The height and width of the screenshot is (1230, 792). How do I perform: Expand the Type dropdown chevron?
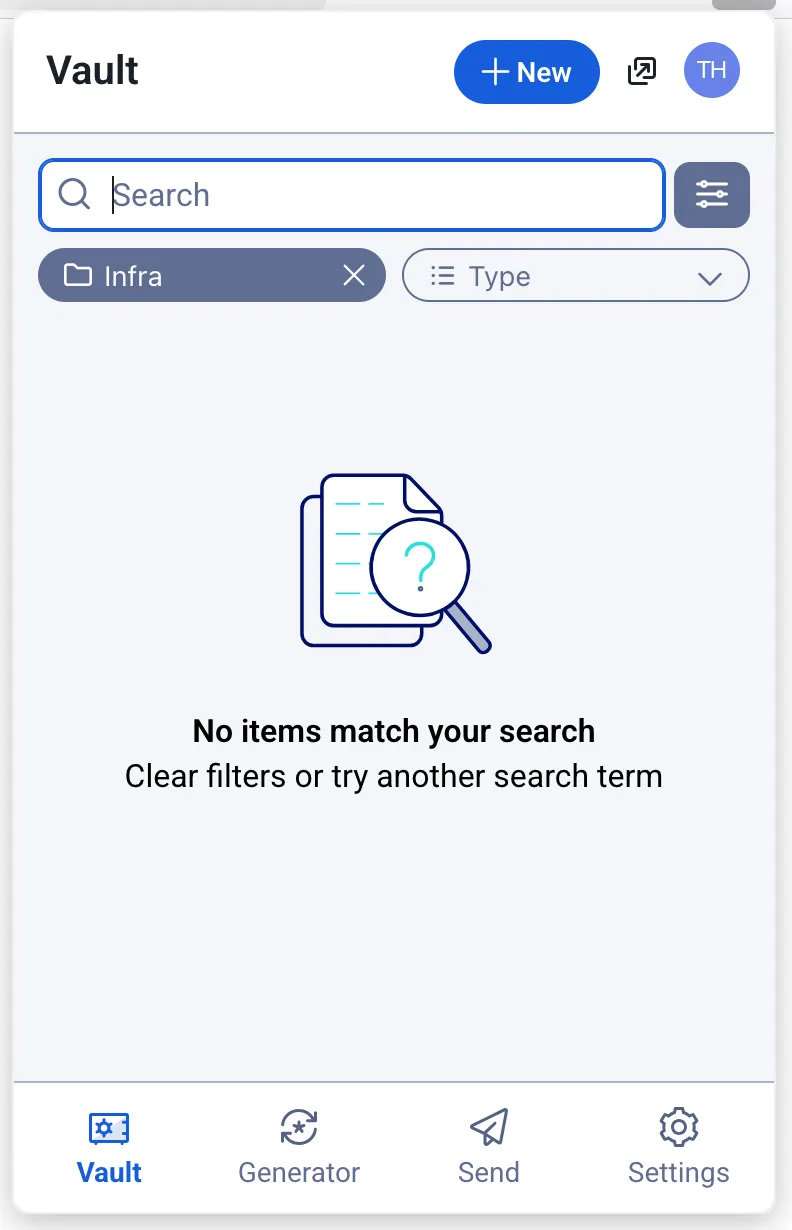710,277
